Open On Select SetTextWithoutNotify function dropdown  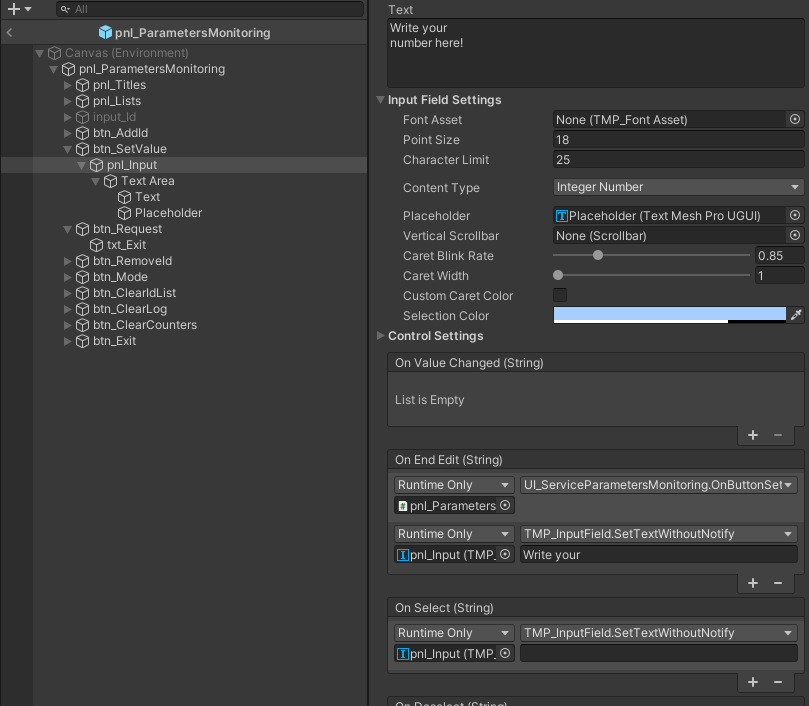(658, 633)
